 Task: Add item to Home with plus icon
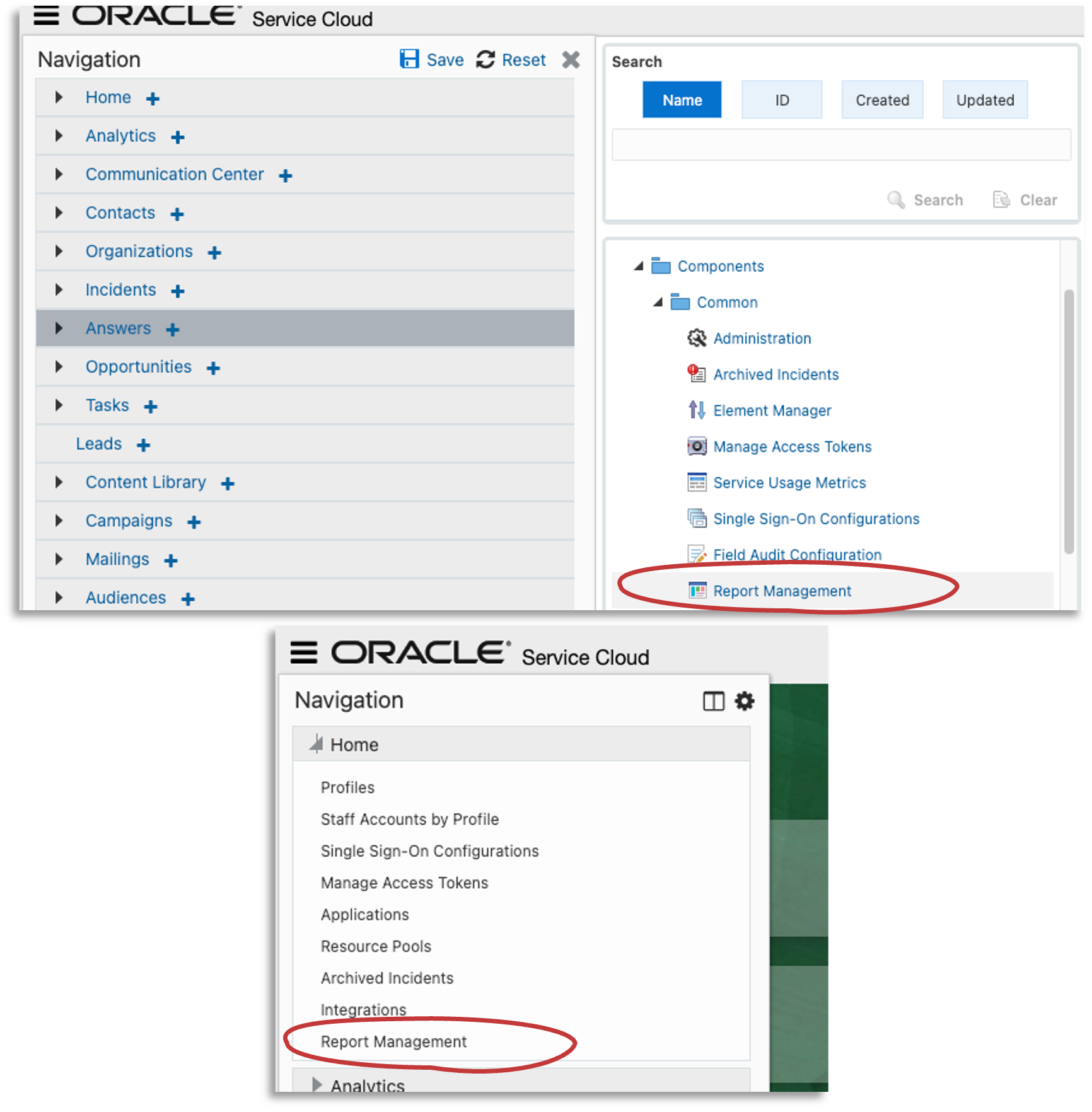click(x=153, y=99)
